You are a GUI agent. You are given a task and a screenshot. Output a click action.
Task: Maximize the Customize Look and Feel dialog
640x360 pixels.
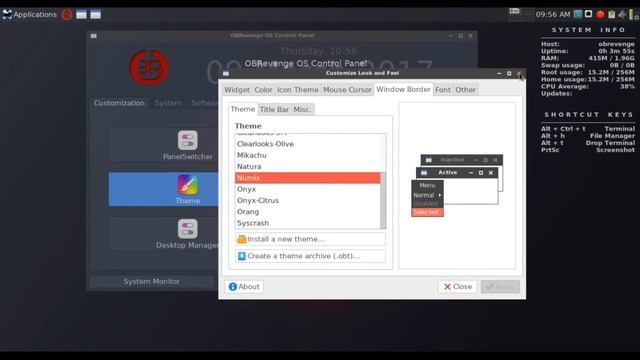509,73
